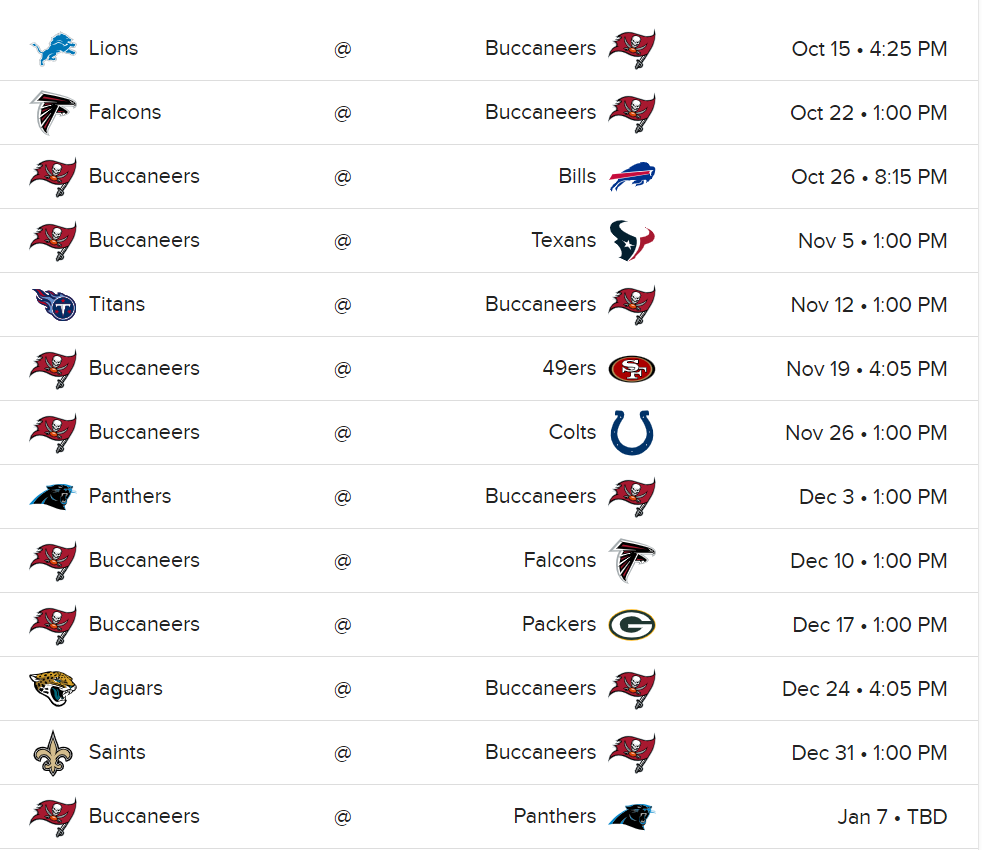This screenshot has width=982, height=850.
Task: Click the Colts horseshoe logo
Action: 632,433
